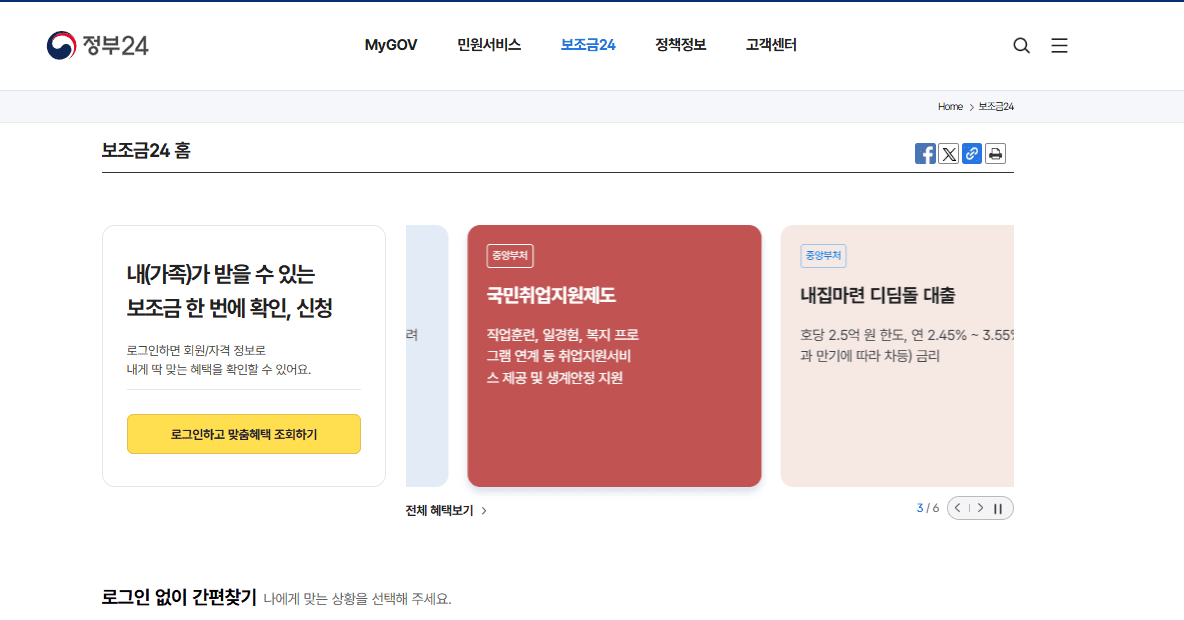Viewport: 1184px width, 620px height.
Task: Open the search magnifier icon
Action: 1021,45
